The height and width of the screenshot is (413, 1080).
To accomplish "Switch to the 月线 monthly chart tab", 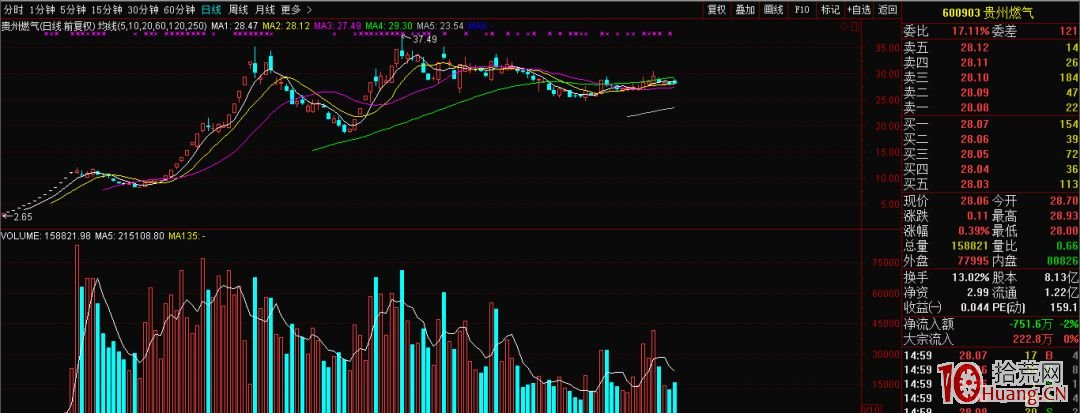I will pyautogui.click(x=264, y=10).
